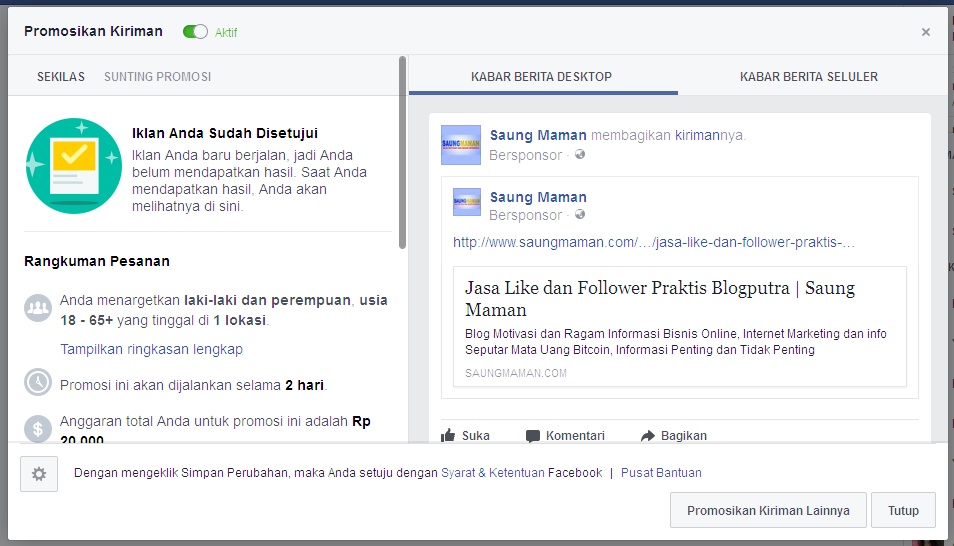Click the Komentari speech bubble icon
The width and height of the screenshot is (954, 546).
532,436
